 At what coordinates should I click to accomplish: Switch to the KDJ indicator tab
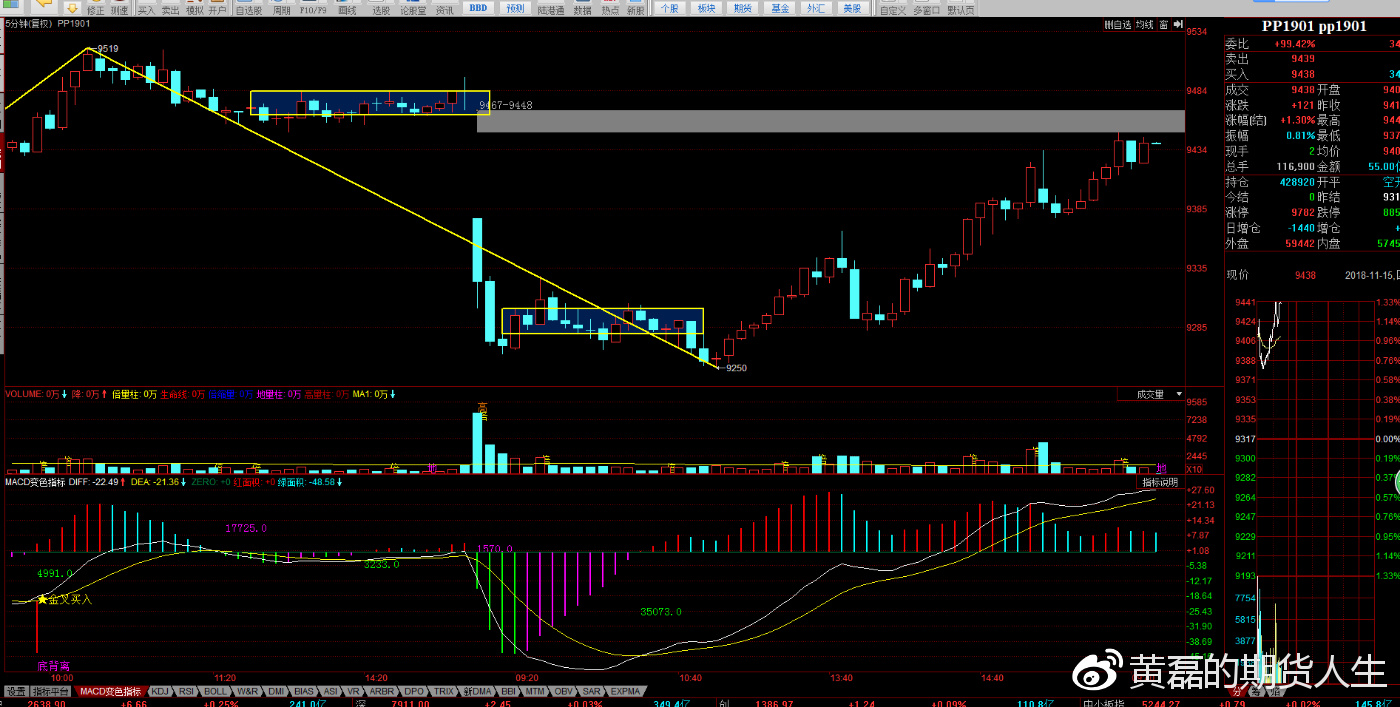161,691
